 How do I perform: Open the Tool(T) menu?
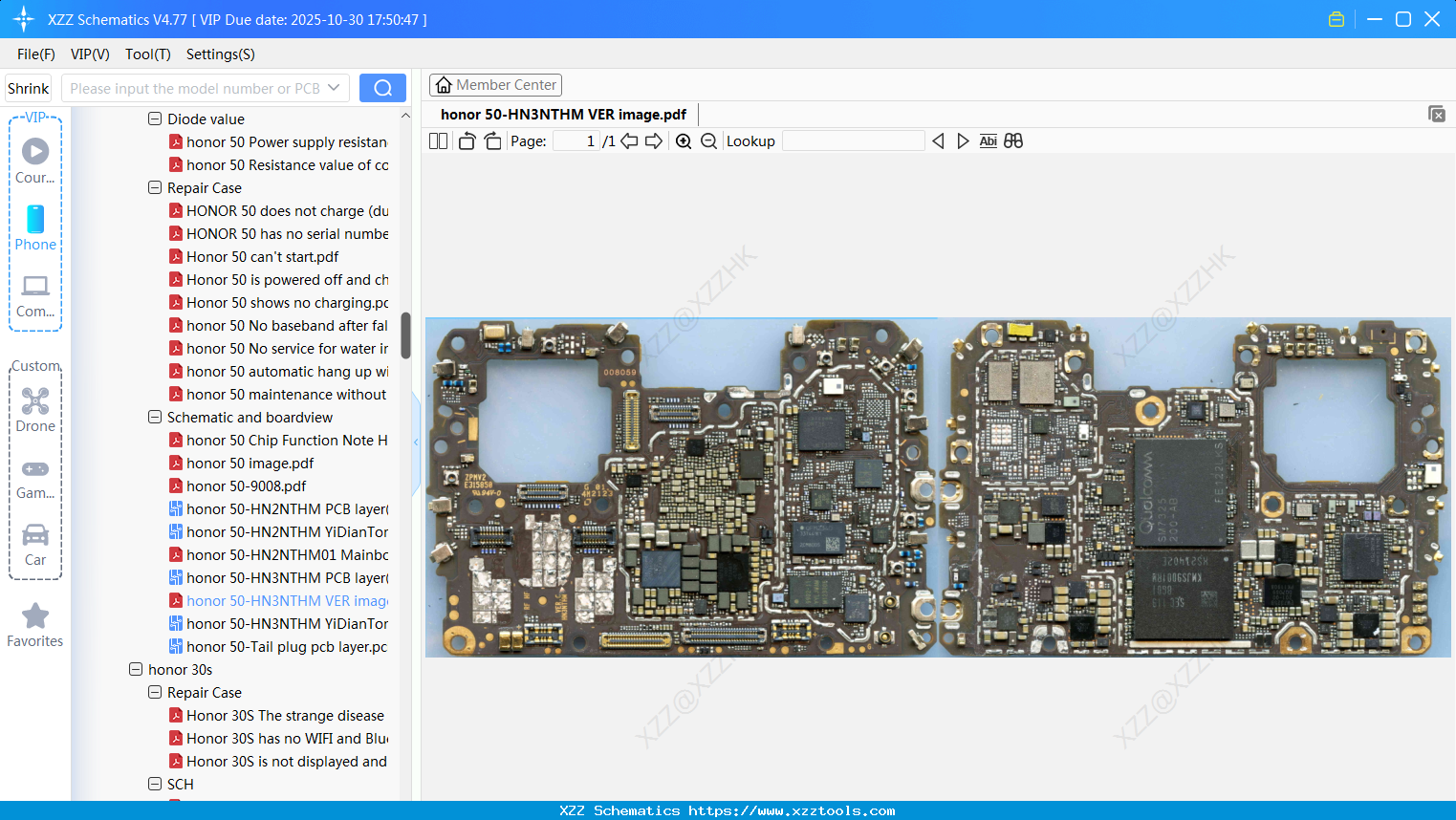(x=148, y=54)
